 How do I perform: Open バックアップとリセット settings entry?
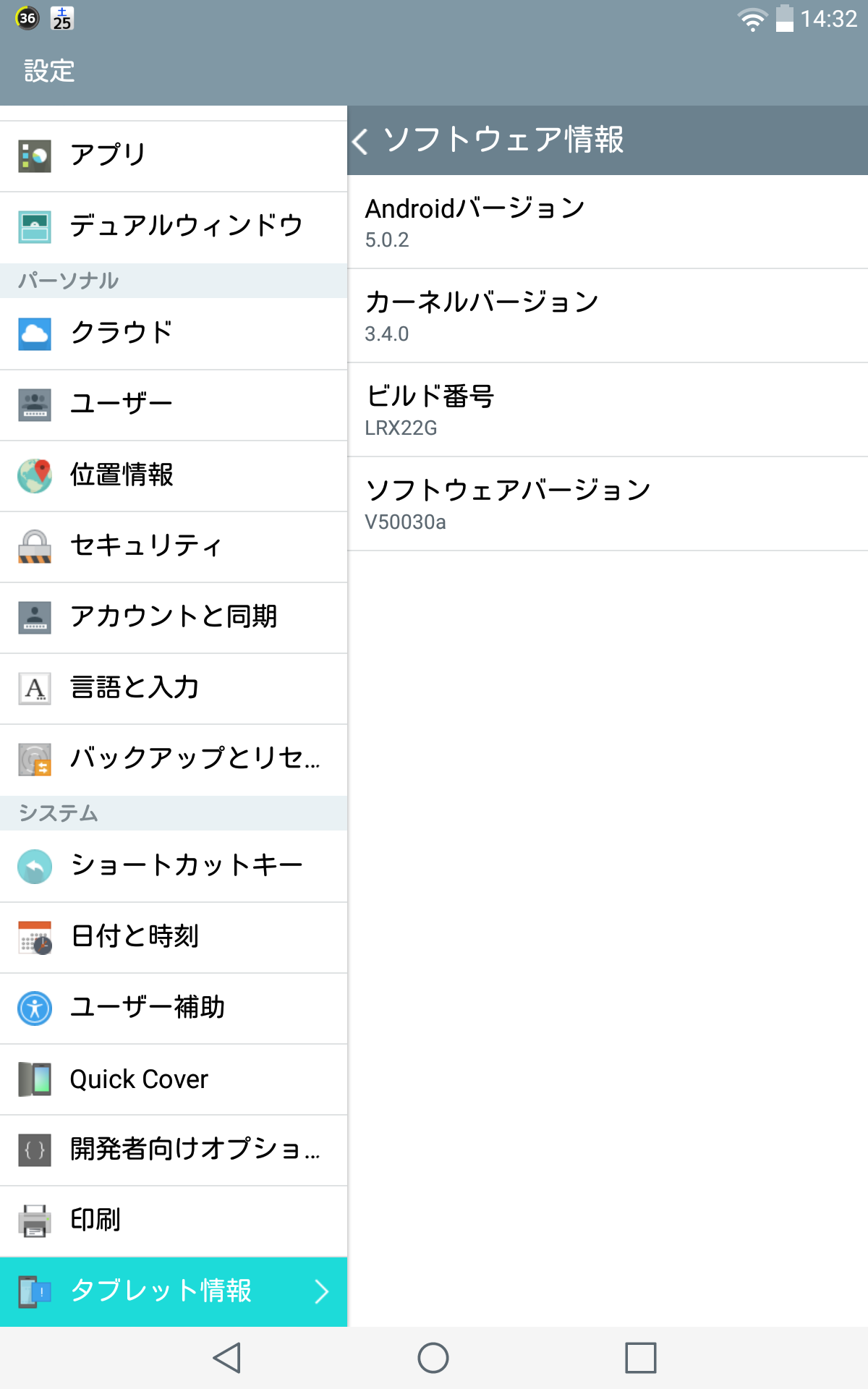click(x=174, y=759)
